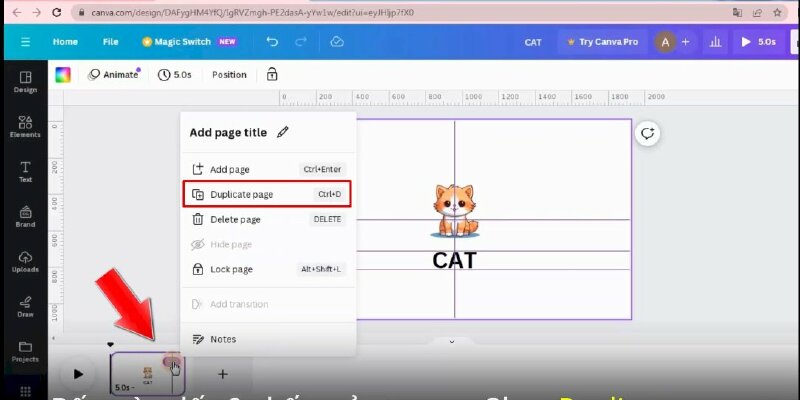
Task: Click the comment refresh icon beside canvas
Action: (648, 134)
